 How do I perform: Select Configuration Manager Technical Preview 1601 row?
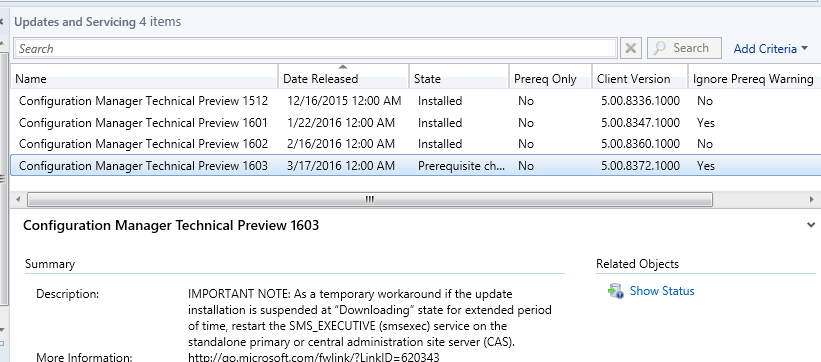point(416,123)
